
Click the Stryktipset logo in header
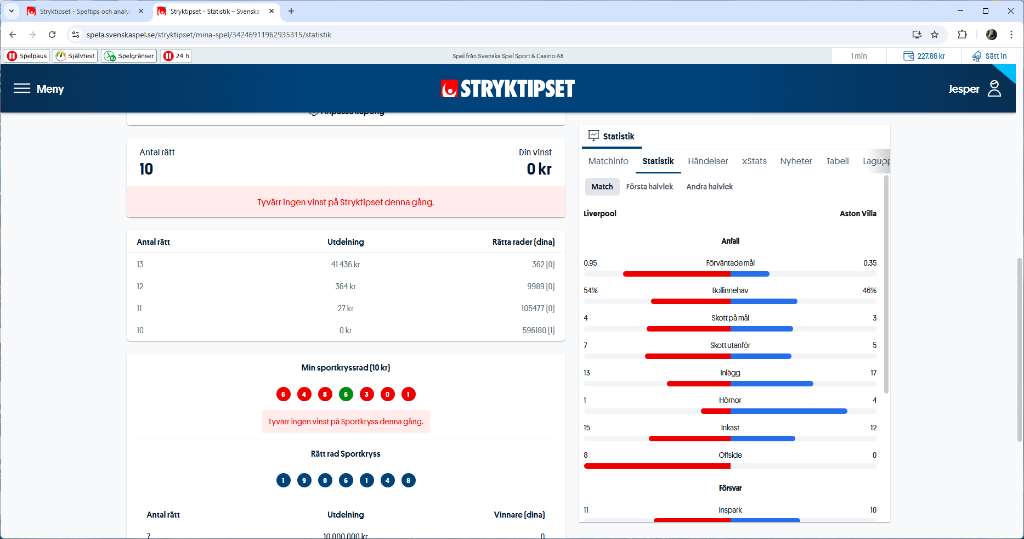508,89
